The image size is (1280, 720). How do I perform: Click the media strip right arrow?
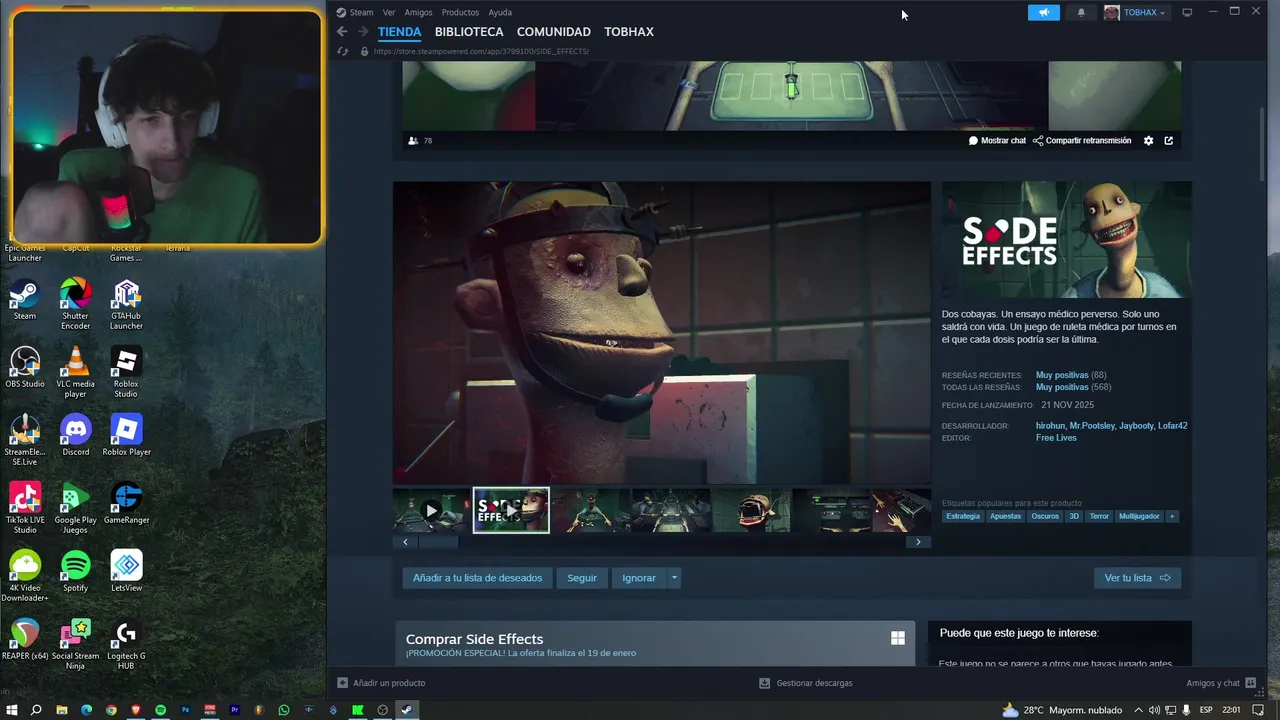918,542
